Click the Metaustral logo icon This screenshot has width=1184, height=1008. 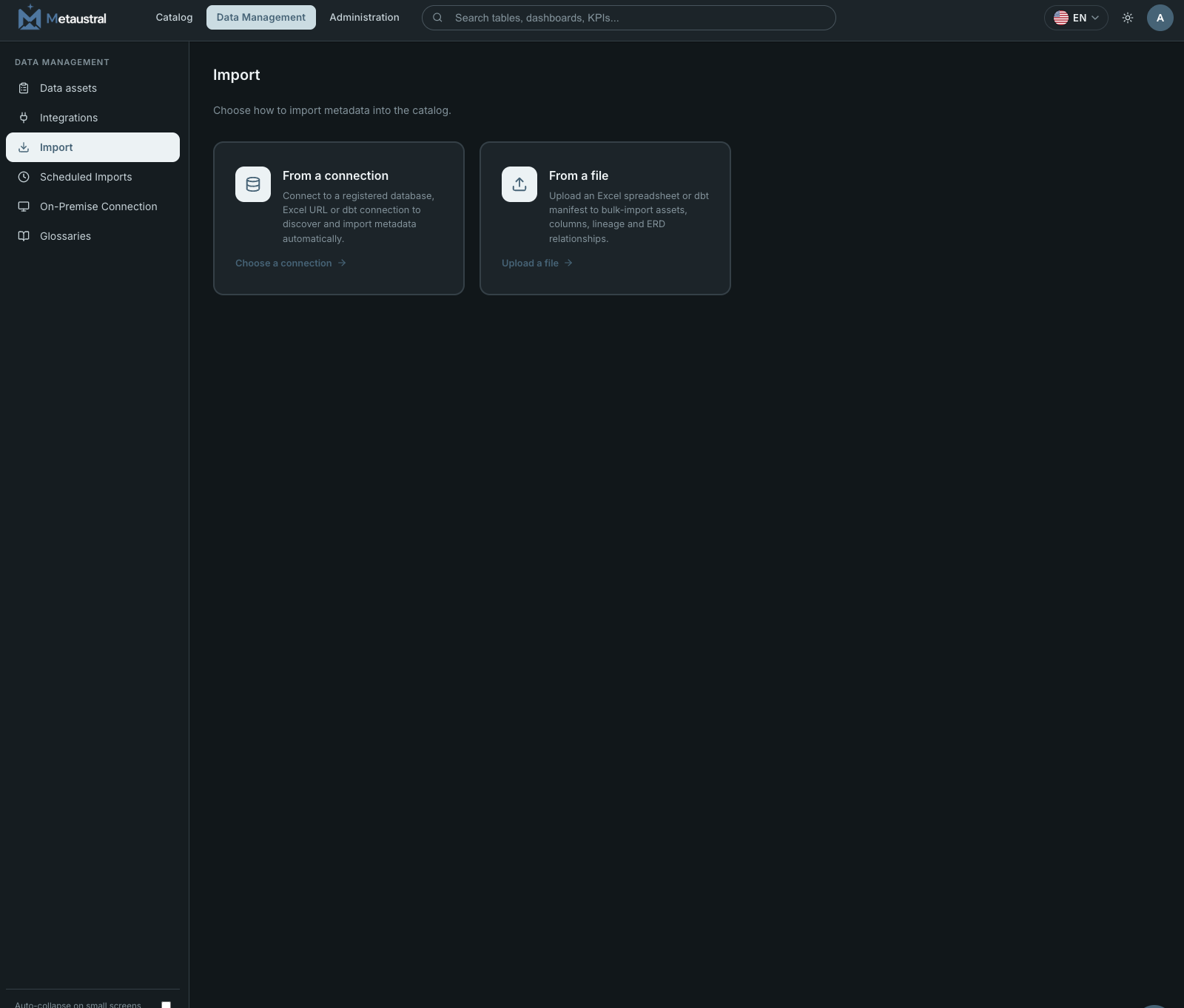[x=30, y=17]
